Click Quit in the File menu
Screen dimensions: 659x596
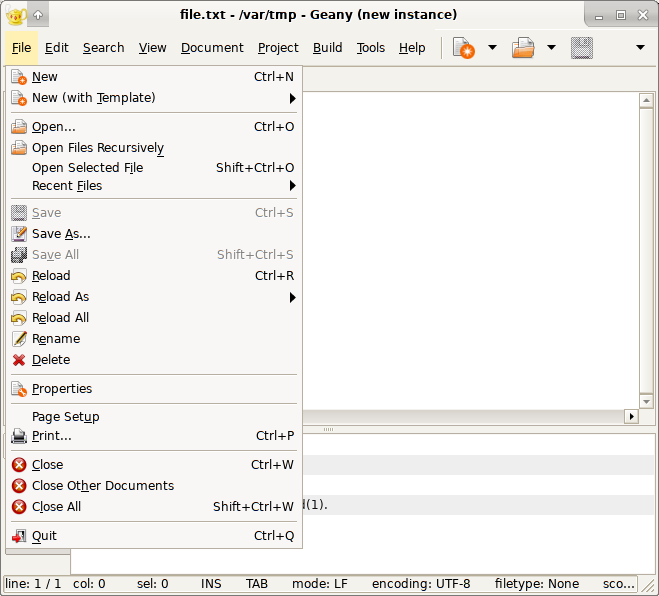(x=44, y=536)
